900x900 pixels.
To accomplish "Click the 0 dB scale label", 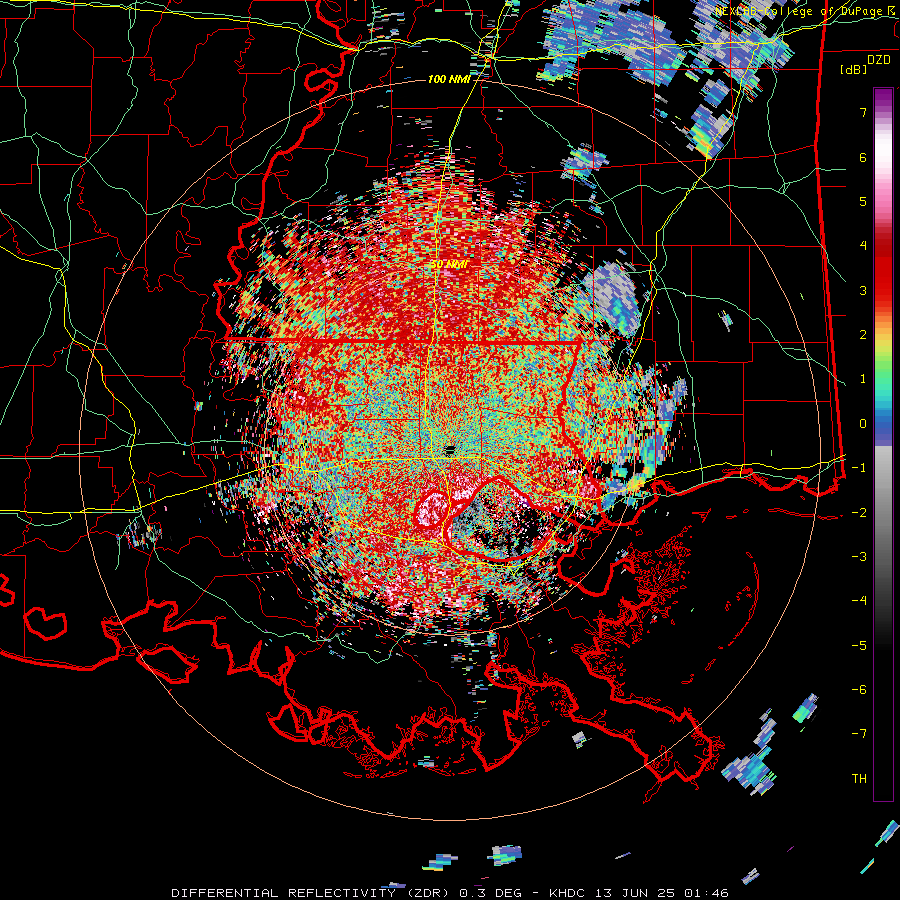I will (x=863, y=424).
